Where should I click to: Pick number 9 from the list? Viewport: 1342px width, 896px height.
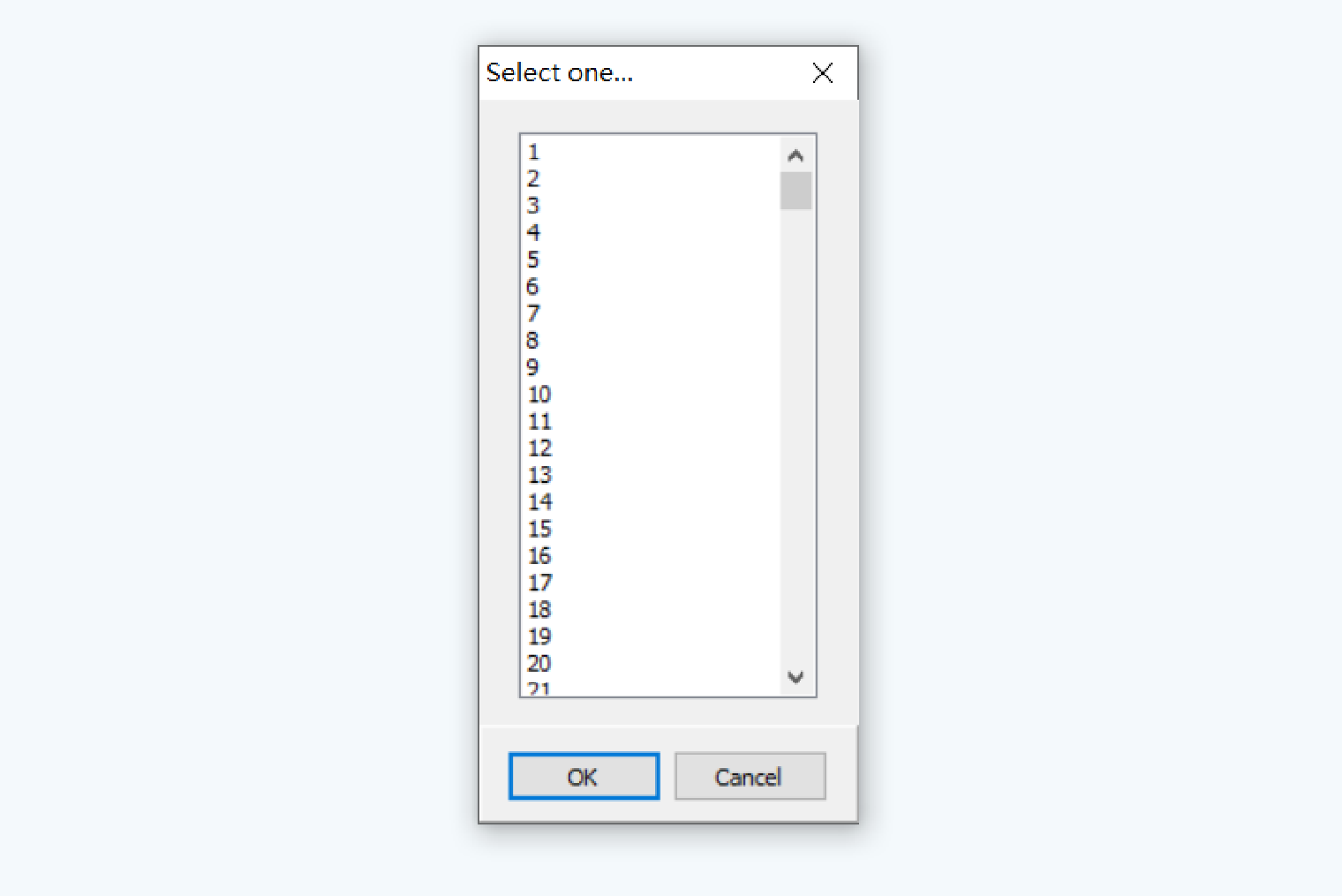pos(651,367)
